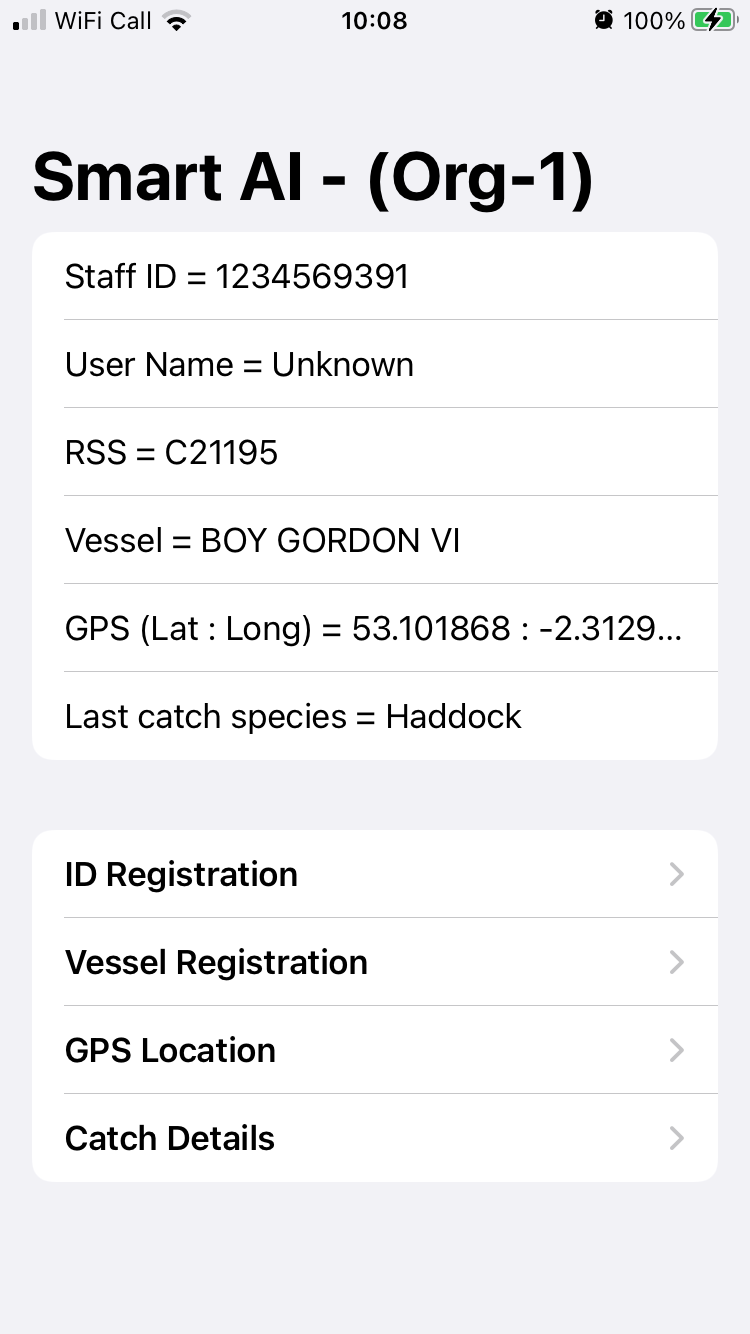The width and height of the screenshot is (750, 1334).
Task: Tap the chevron beside GPS Location
Action: pos(677,1050)
